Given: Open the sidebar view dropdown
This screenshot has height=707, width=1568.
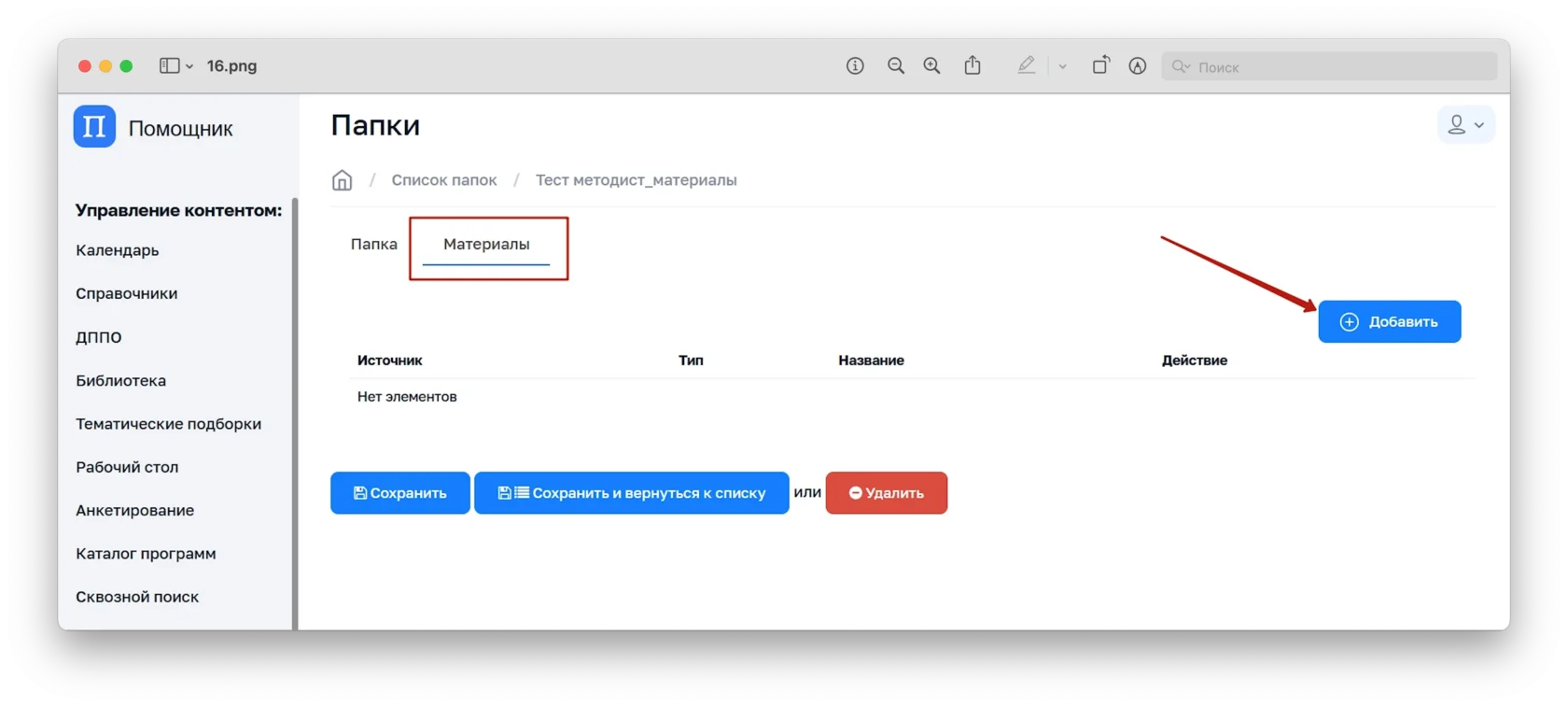Looking at the screenshot, I should pos(175,65).
